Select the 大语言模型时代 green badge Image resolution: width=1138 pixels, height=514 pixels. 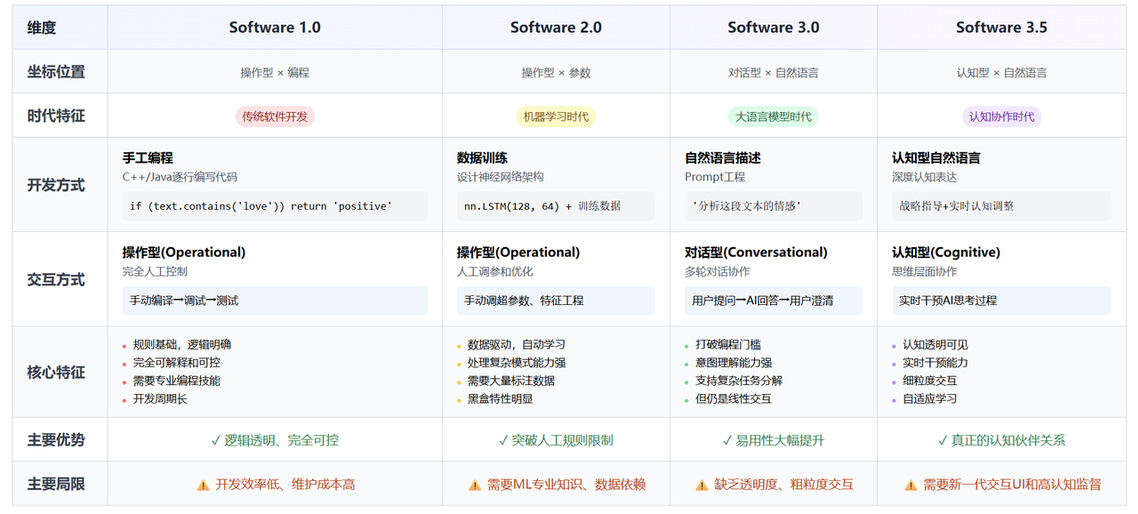tap(774, 116)
